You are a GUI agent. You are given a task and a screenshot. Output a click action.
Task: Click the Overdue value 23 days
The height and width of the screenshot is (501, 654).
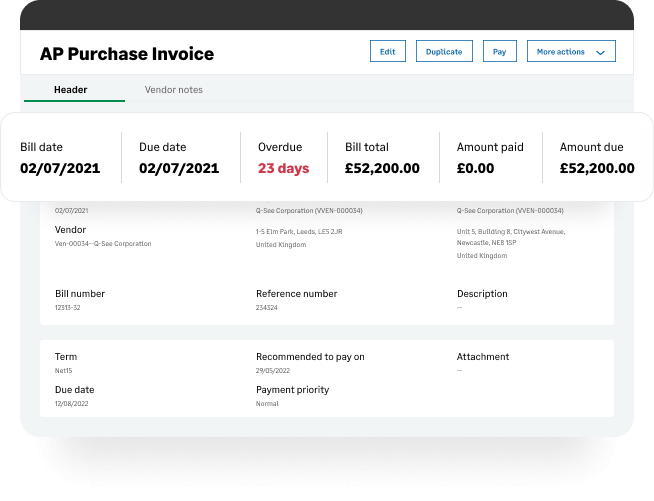point(284,168)
